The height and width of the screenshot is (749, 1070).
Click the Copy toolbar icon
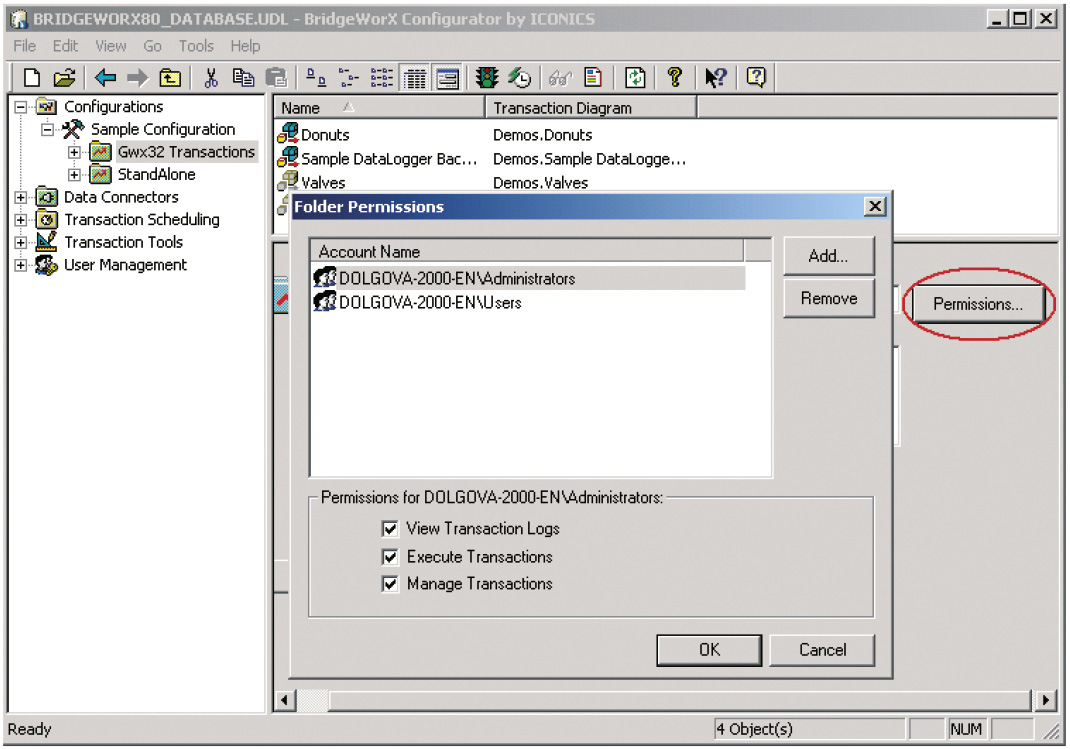[244, 78]
